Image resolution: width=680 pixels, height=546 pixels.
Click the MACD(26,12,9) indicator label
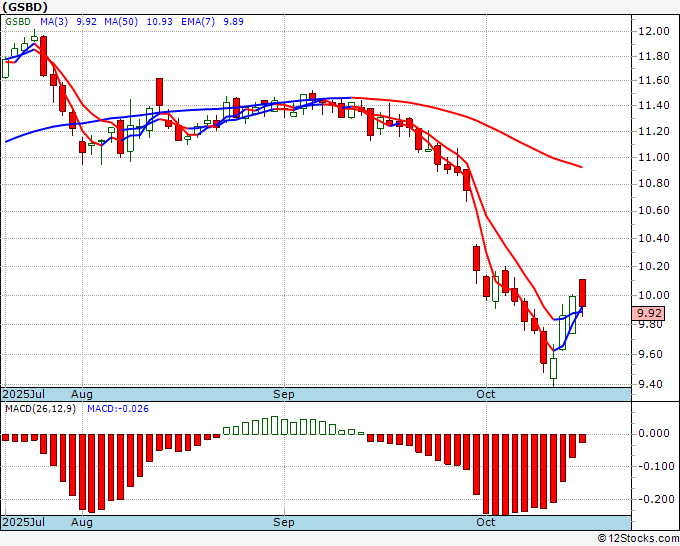[x=40, y=409]
